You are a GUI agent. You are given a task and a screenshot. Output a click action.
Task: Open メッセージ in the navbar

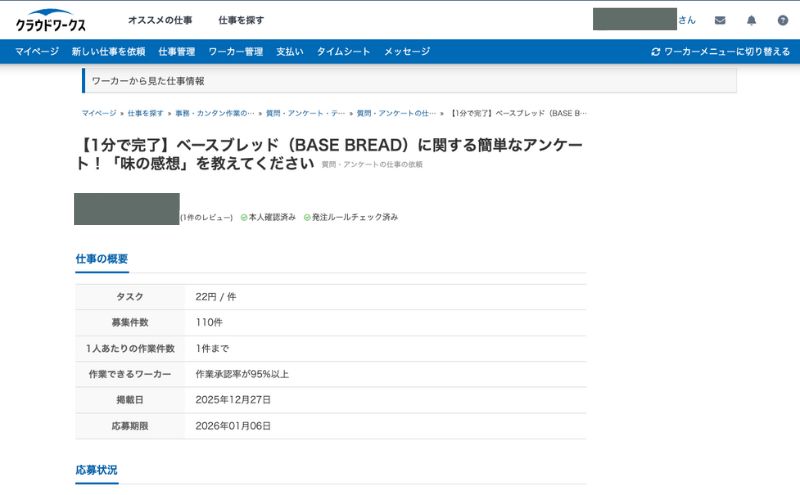407,52
